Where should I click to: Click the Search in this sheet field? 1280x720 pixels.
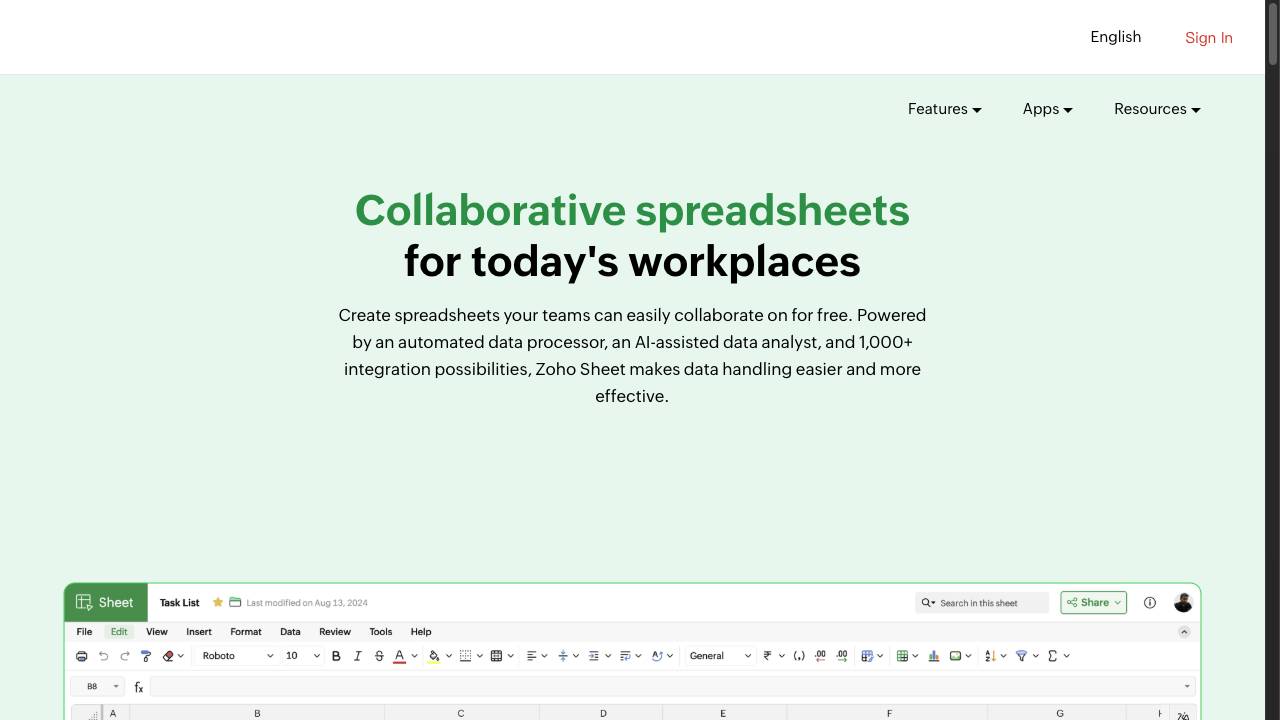982,603
